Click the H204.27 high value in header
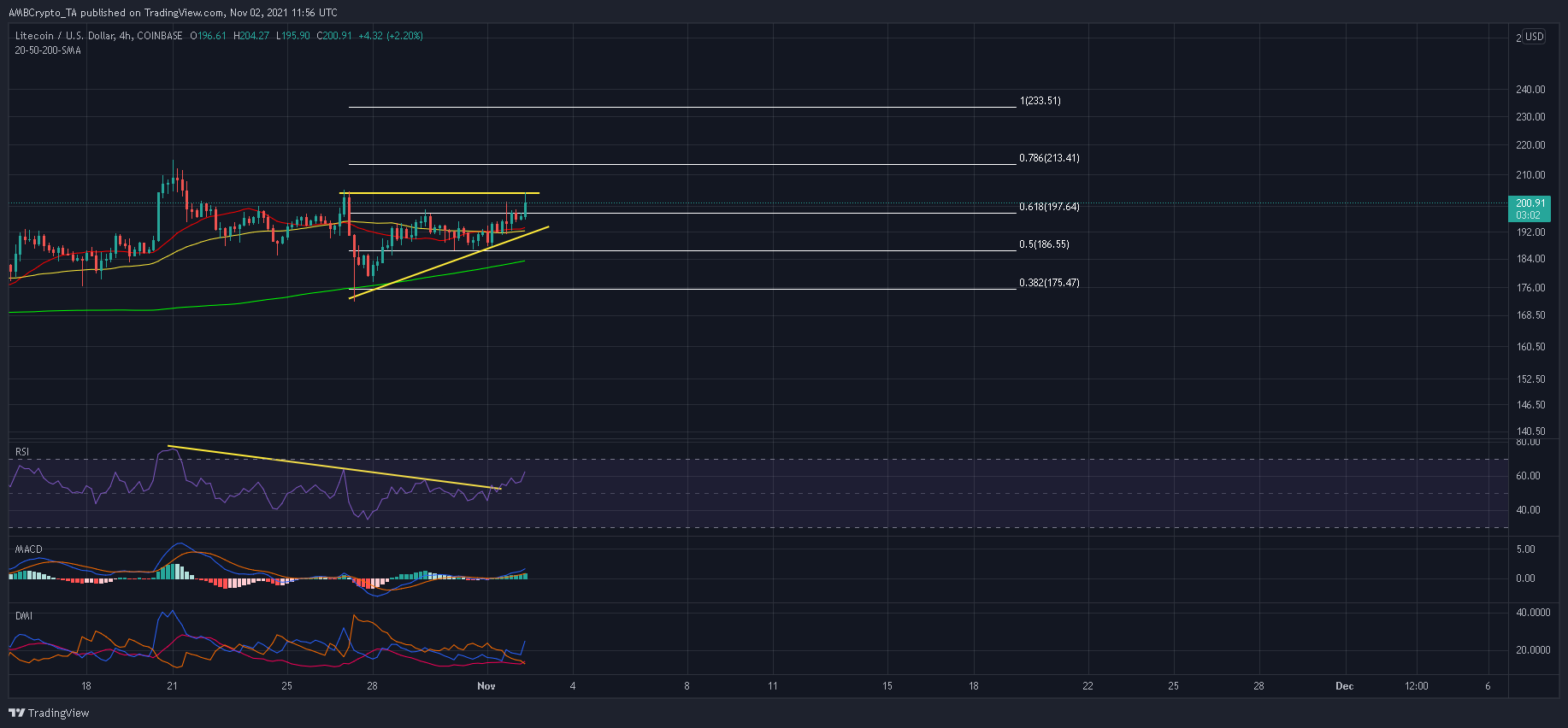1568x728 pixels. pyautogui.click(x=251, y=36)
